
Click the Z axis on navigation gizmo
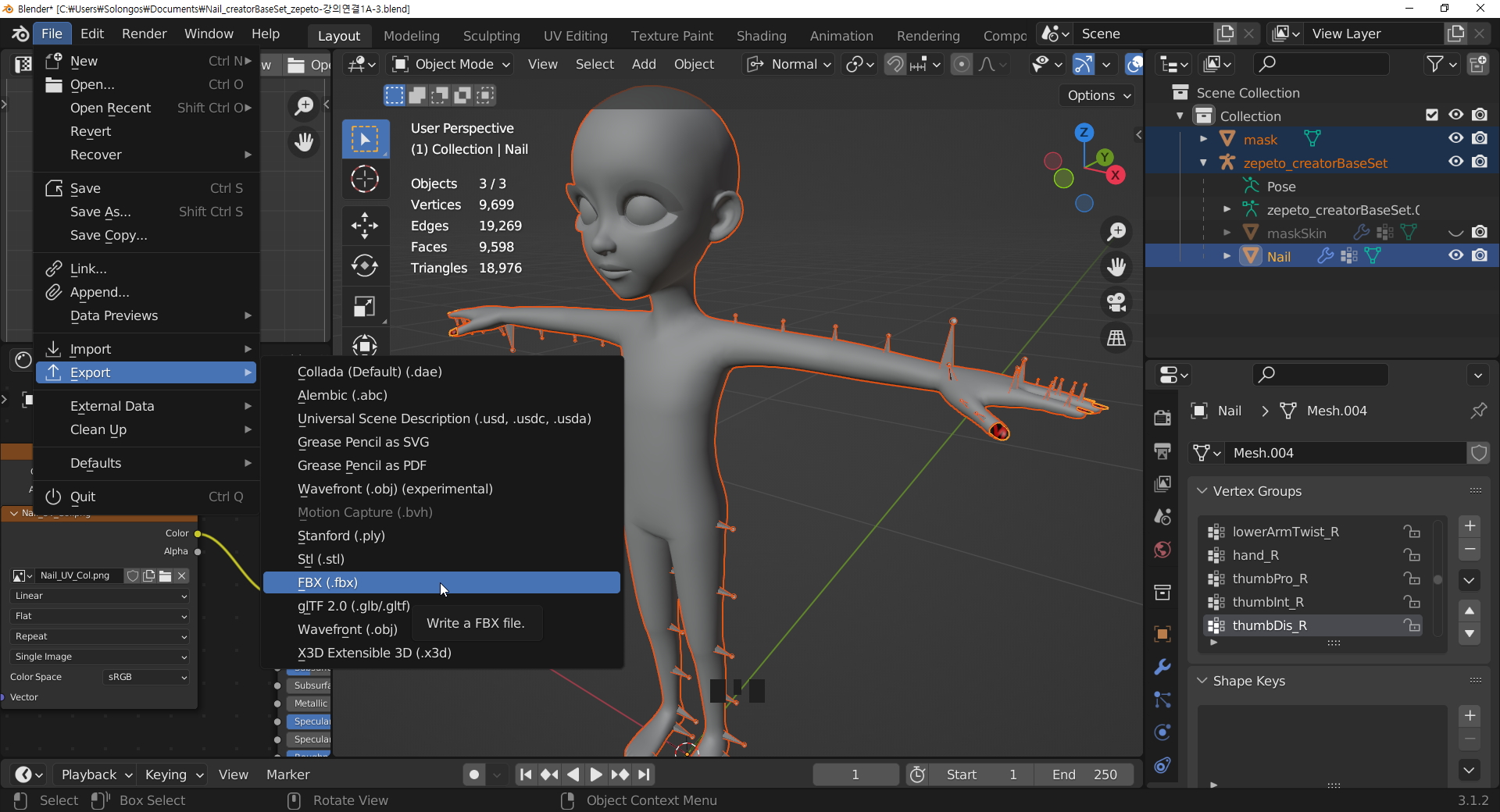click(1084, 132)
